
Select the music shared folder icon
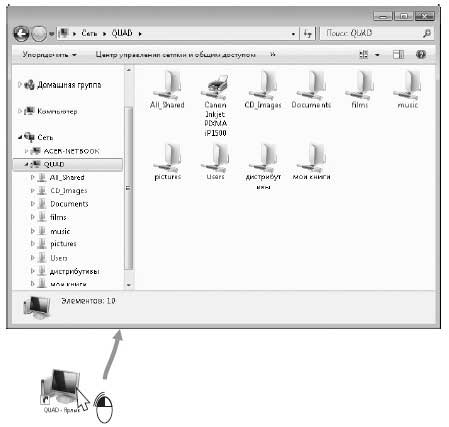[407, 90]
